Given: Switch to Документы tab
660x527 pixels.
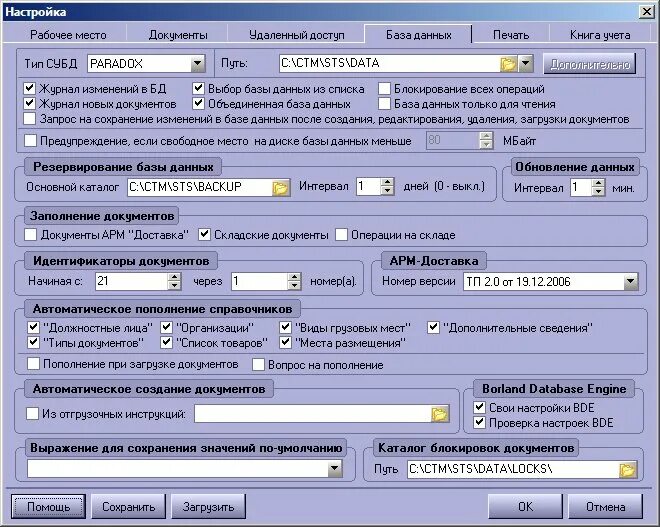Looking at the screenshot, I should (178, 35).
